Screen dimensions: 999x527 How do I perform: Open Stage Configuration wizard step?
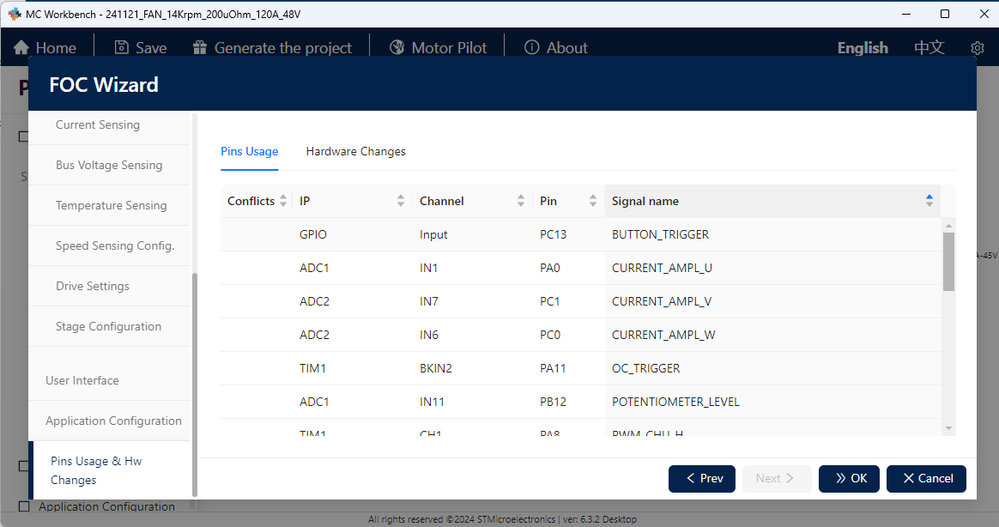110,326
